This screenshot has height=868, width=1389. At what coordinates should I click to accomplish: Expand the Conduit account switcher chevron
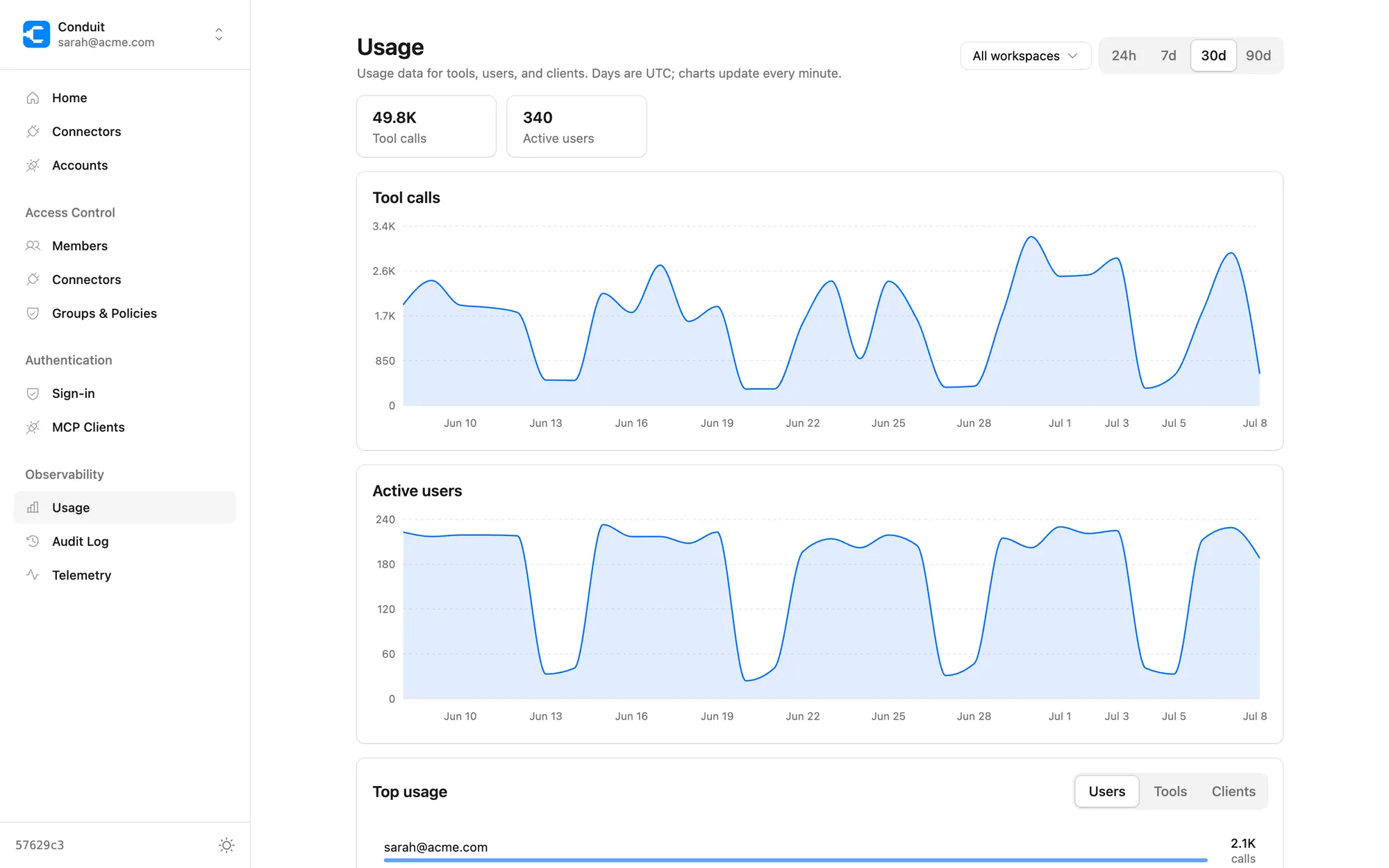(x=219, y=35)
